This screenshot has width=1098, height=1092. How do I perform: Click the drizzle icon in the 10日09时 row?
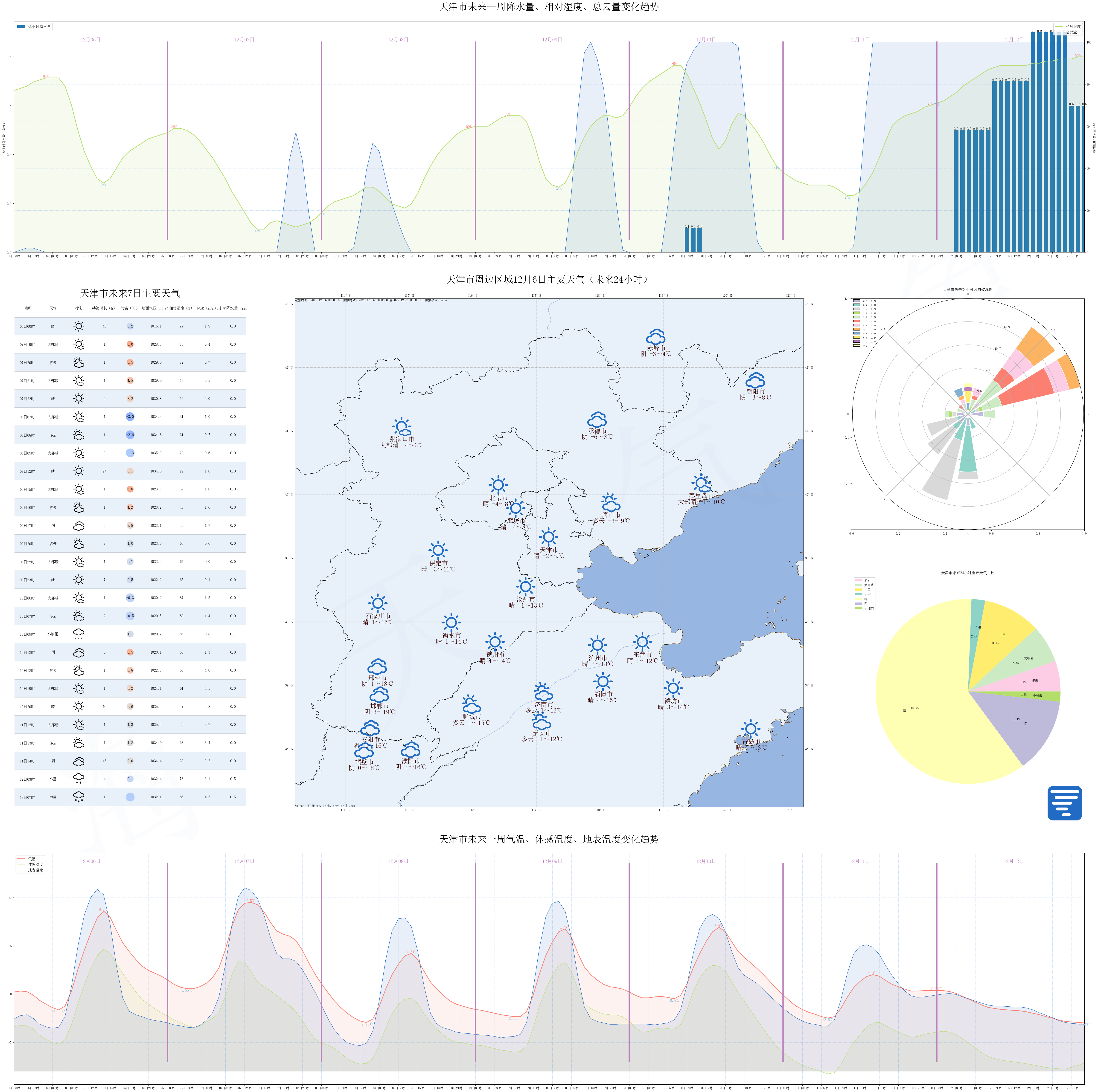tap(79, 634)
